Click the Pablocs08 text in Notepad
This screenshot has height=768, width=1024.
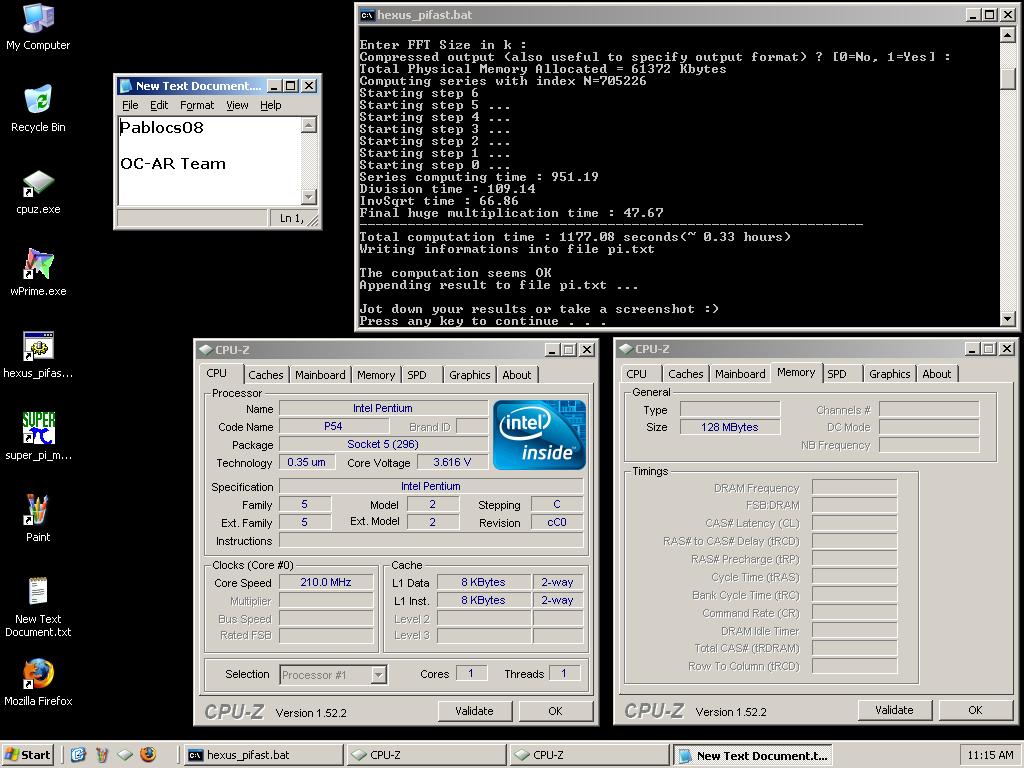click(x=161, y=127)
